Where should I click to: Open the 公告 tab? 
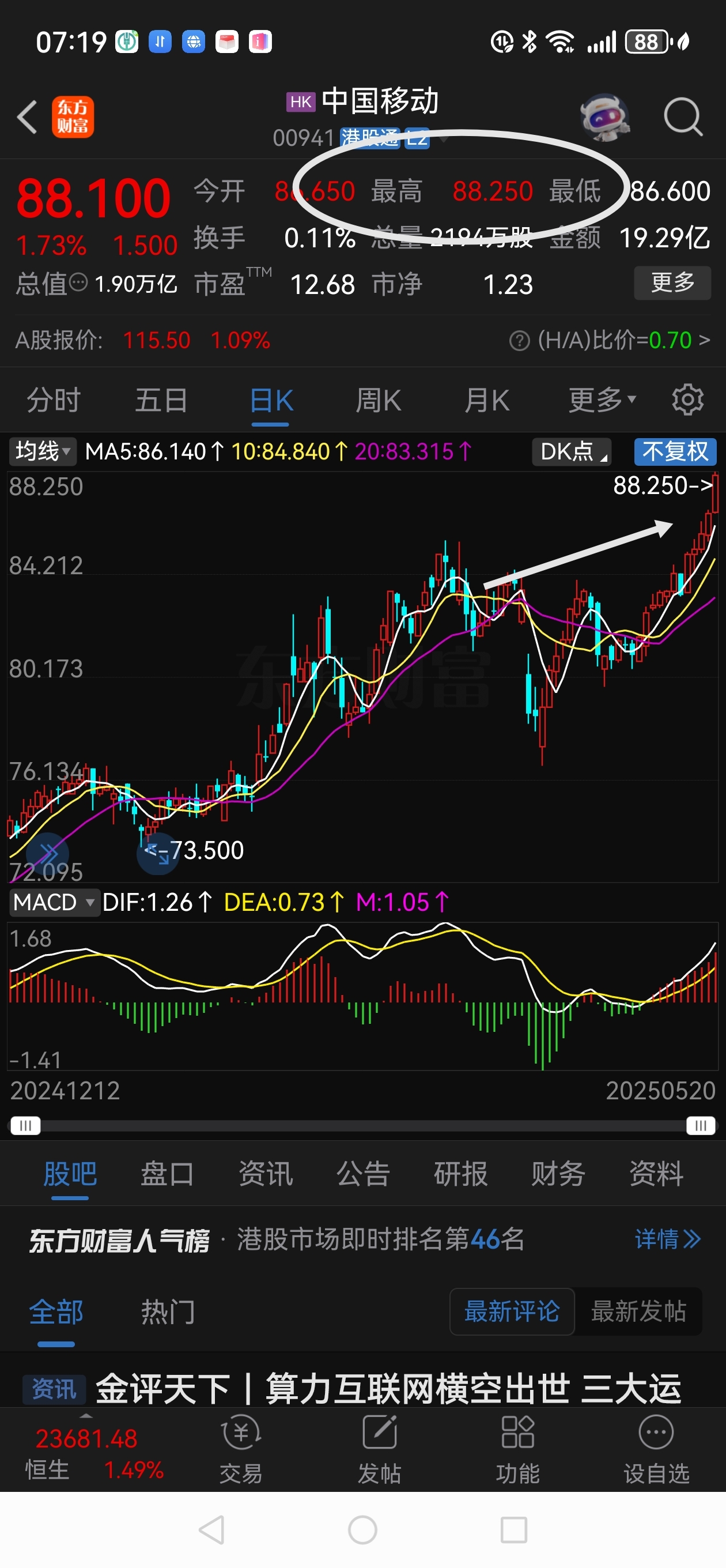364,1174
